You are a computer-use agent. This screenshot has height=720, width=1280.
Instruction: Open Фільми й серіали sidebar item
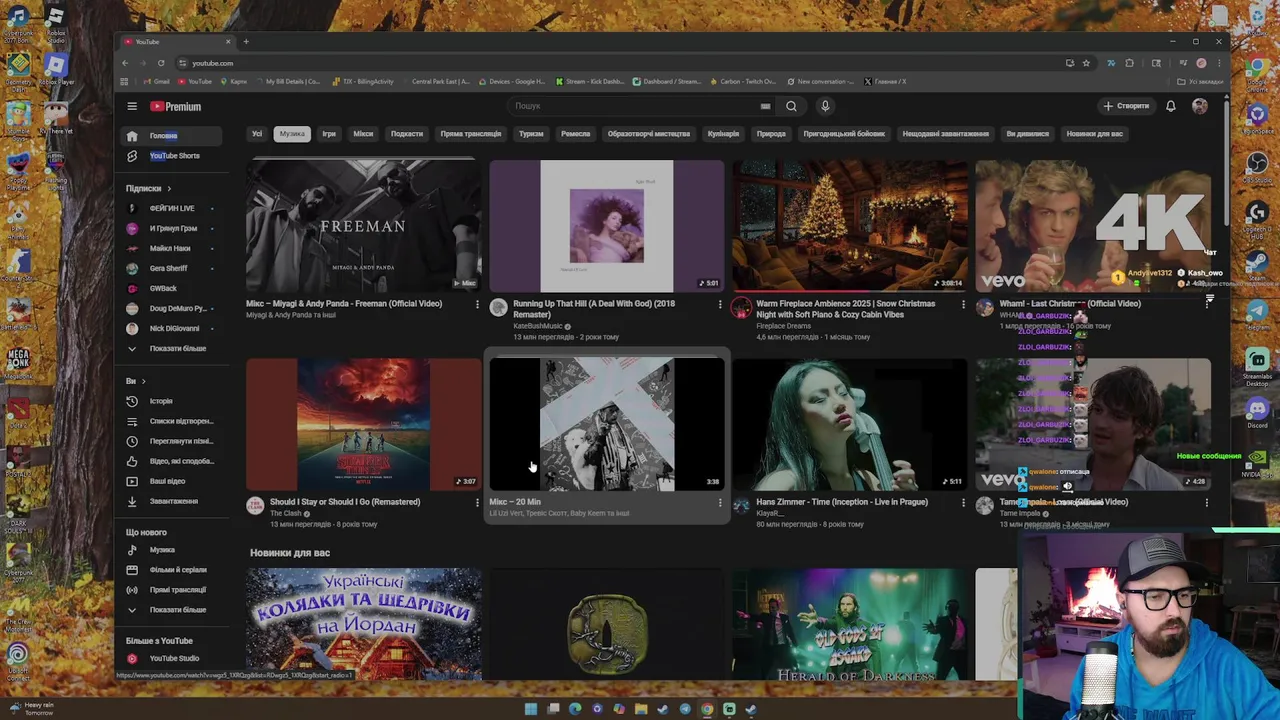[x=171, y=569]
